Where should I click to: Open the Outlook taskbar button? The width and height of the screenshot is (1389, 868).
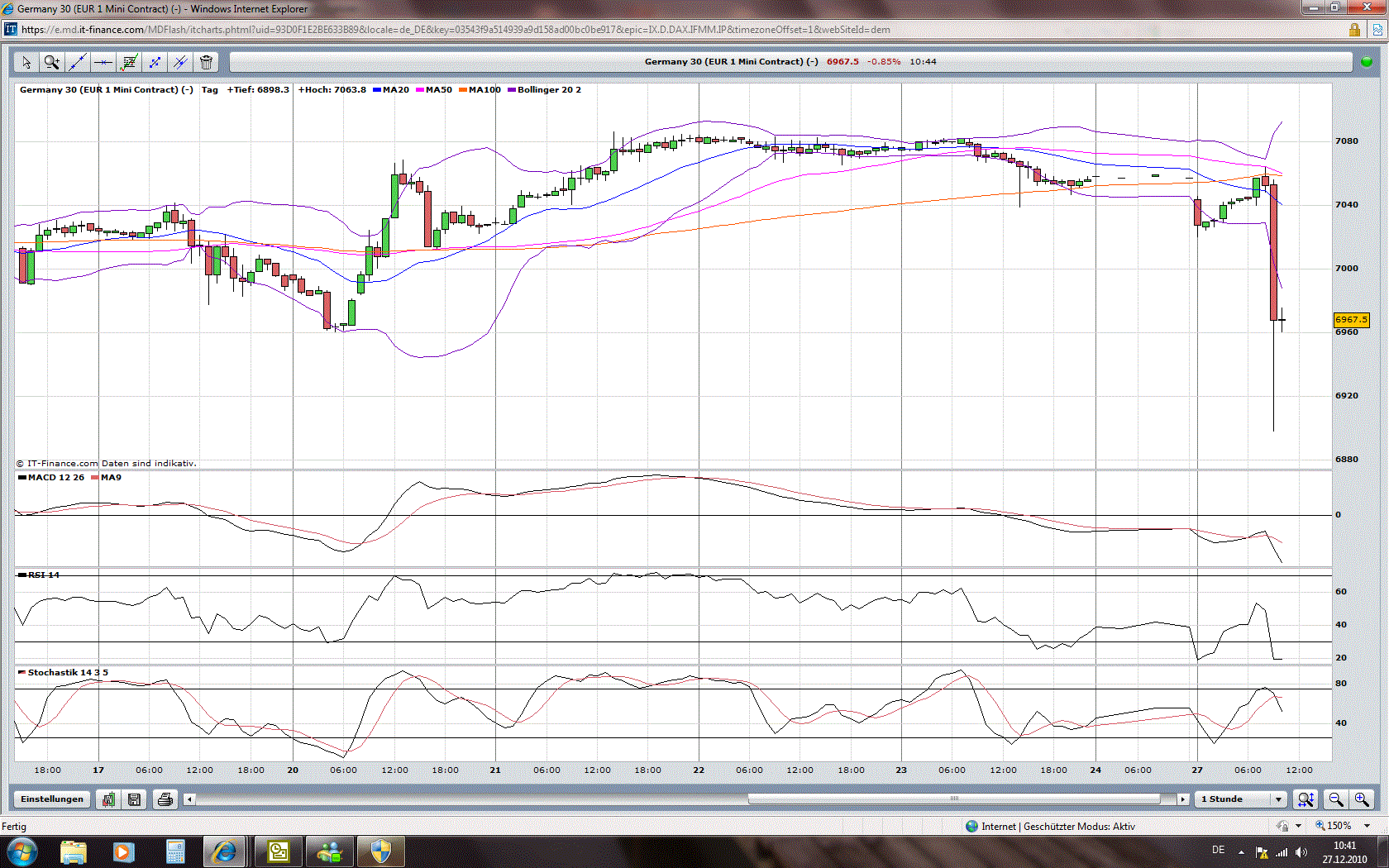[279, 851]
